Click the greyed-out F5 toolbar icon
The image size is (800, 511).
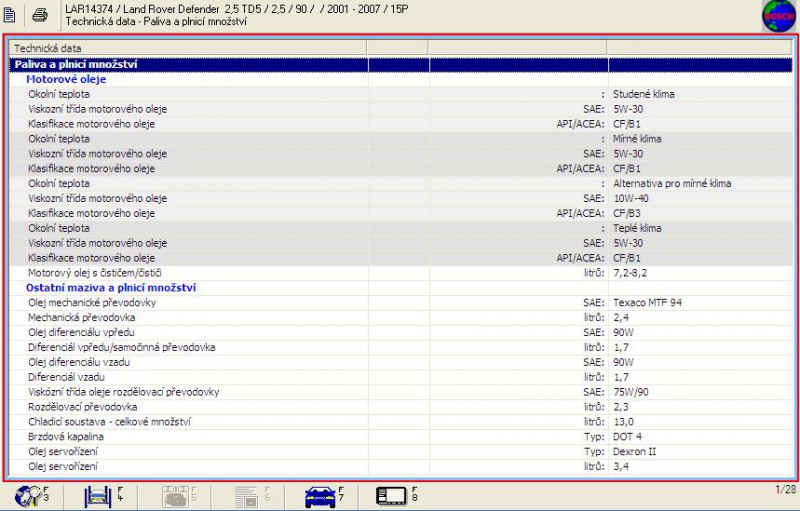178,494
